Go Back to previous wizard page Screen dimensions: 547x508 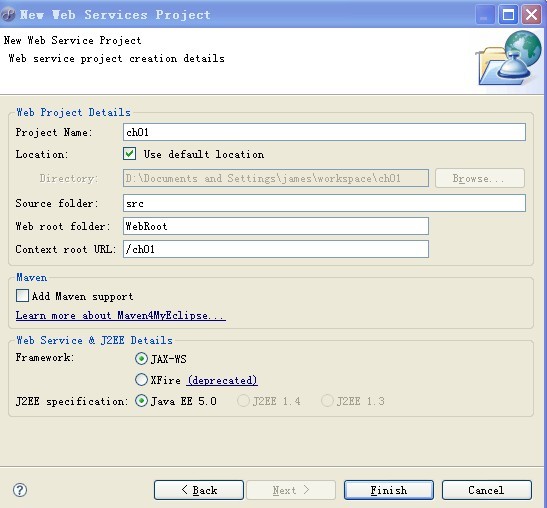tap(199, 490)
